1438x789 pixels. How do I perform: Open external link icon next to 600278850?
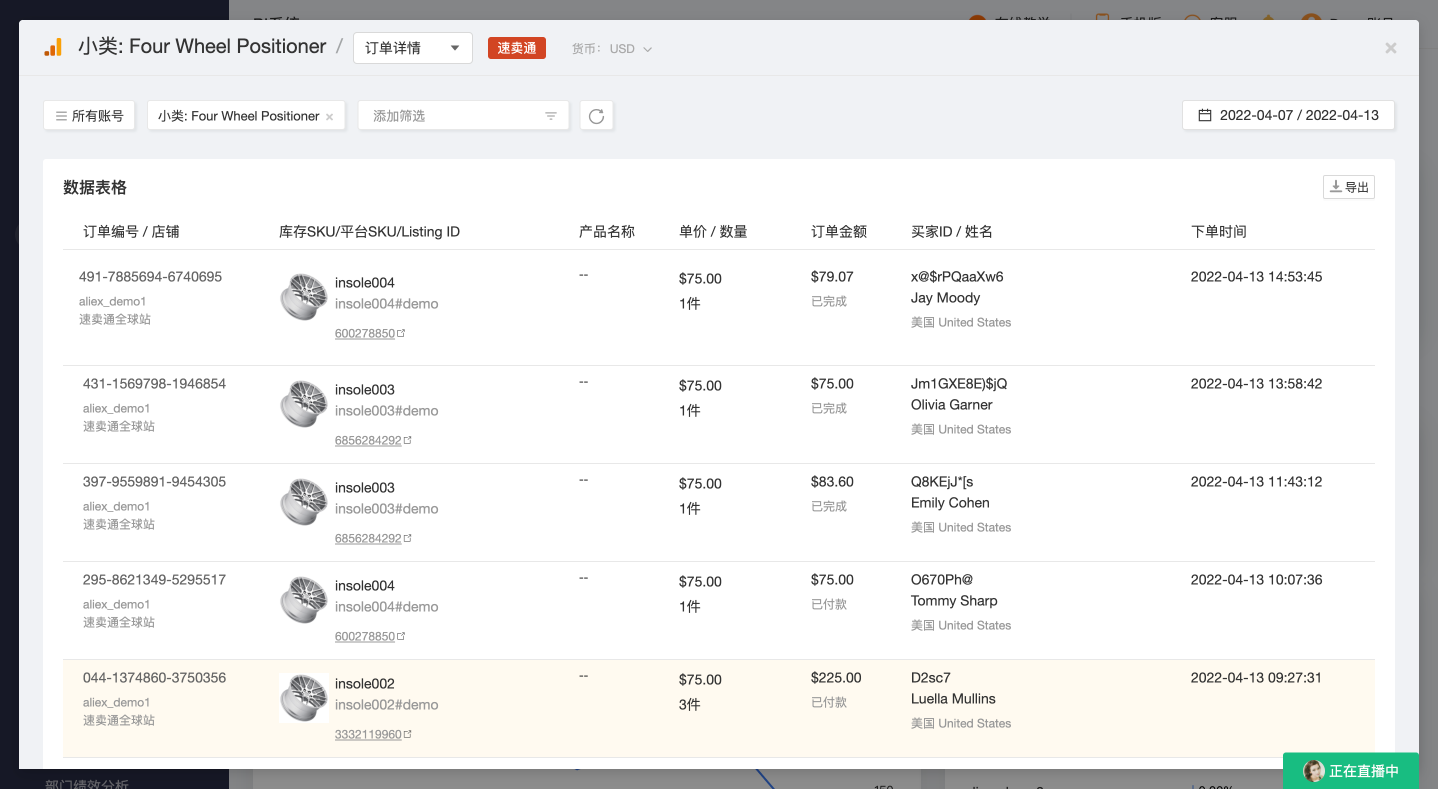tap(402, 334)
